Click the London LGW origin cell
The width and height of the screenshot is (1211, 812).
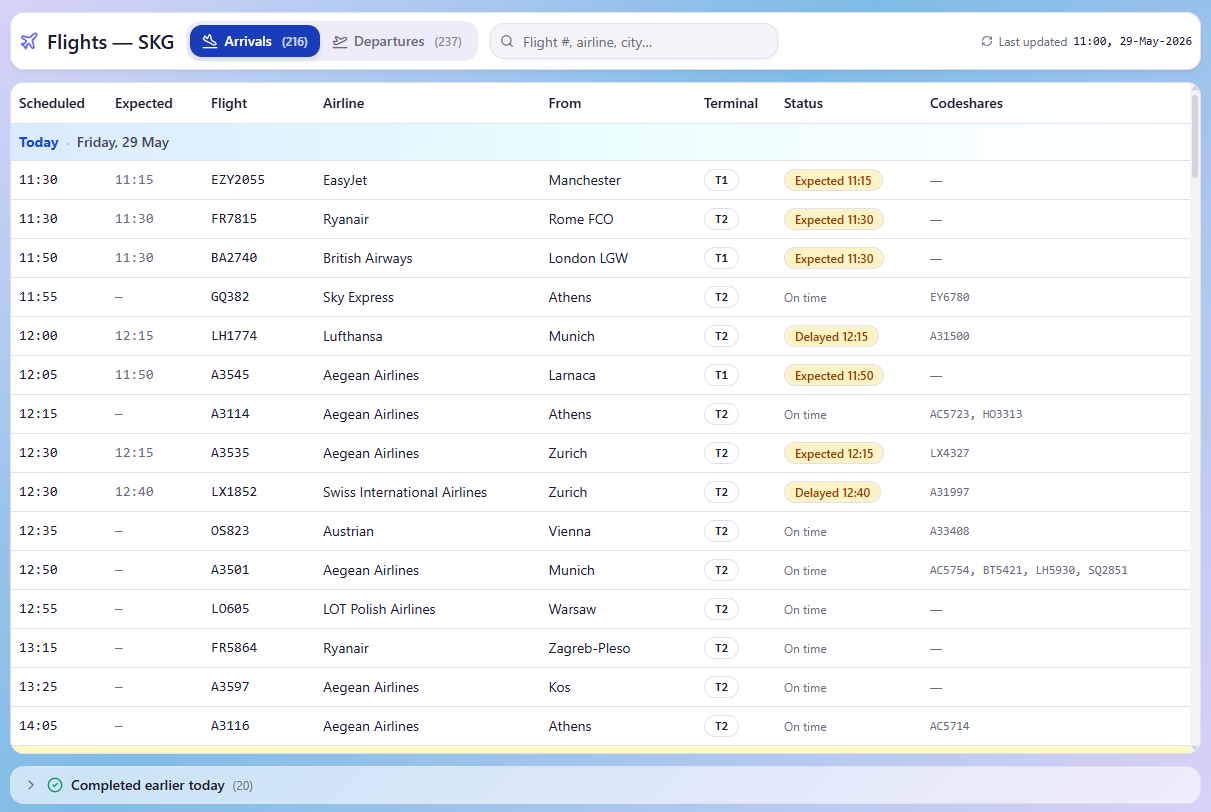pos(588,258)
